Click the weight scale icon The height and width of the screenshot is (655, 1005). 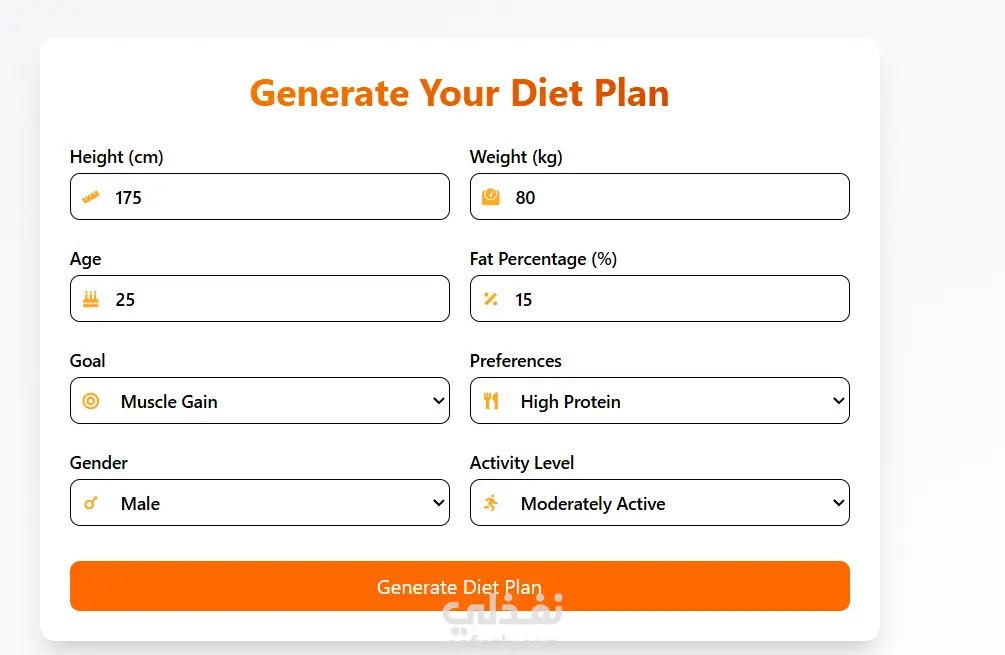[x=491, y=197]
